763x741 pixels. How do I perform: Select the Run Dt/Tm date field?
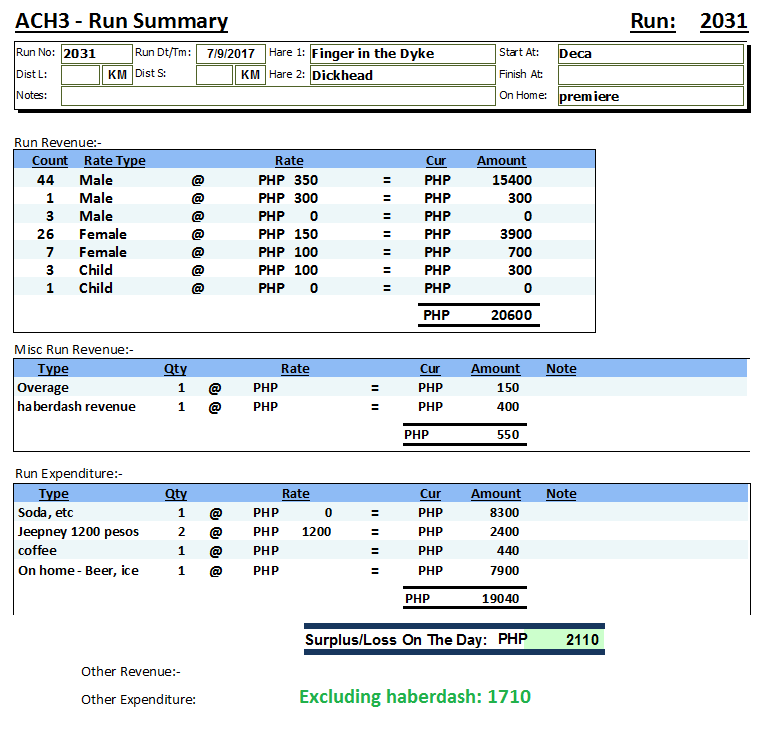click(x=230, y=54)
